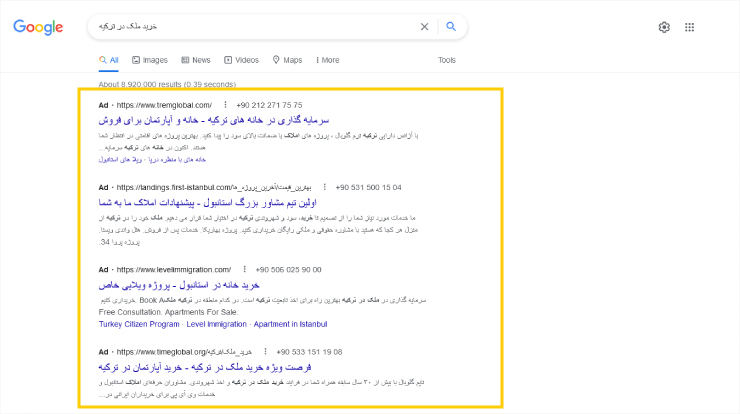This screenshot has height=414, width=740.
Task: Open three-dot menu beside the first-istanbul.com ad
Action: click(325, 187)
